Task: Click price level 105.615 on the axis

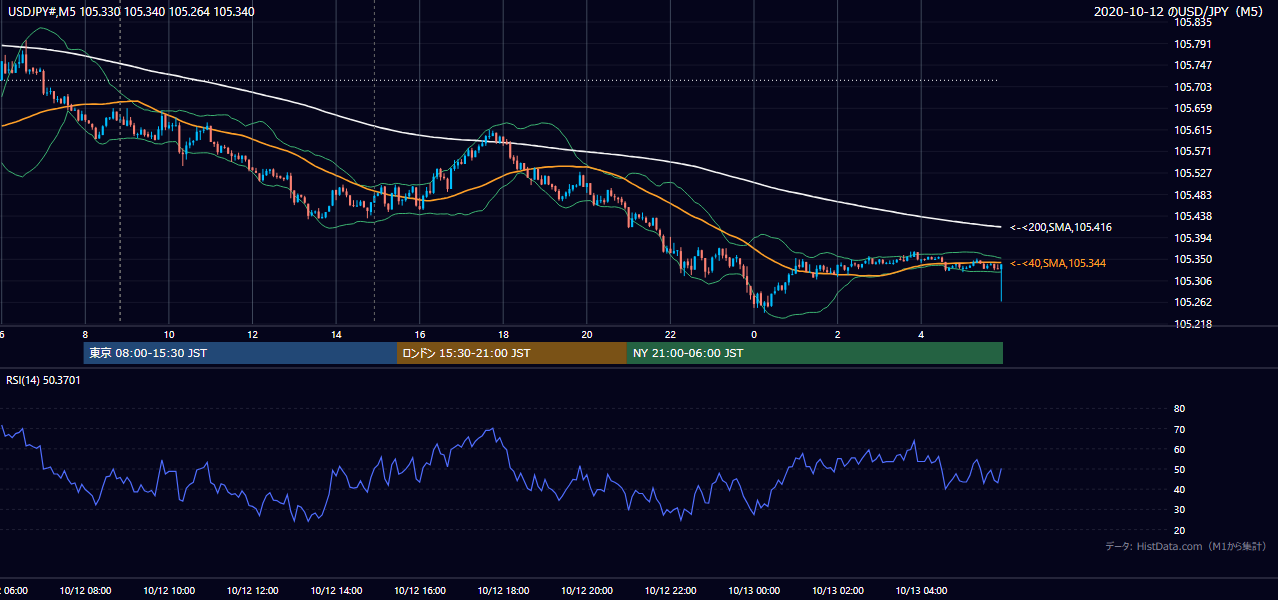Action: (x=1193, y=130)
